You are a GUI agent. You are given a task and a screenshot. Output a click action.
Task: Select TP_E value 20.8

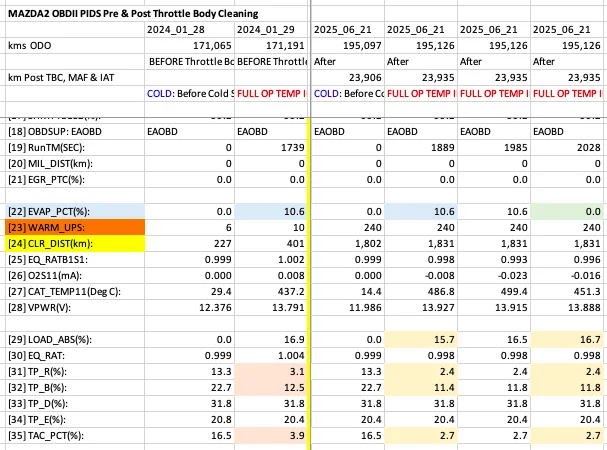(189, 419)
